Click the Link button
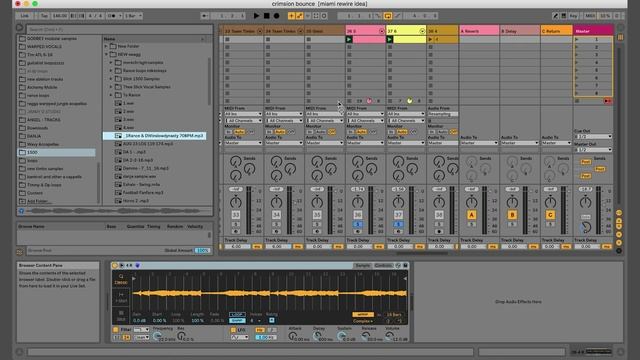Image resolution: width=640 pixels, height=360 pixels. [25, 16]
